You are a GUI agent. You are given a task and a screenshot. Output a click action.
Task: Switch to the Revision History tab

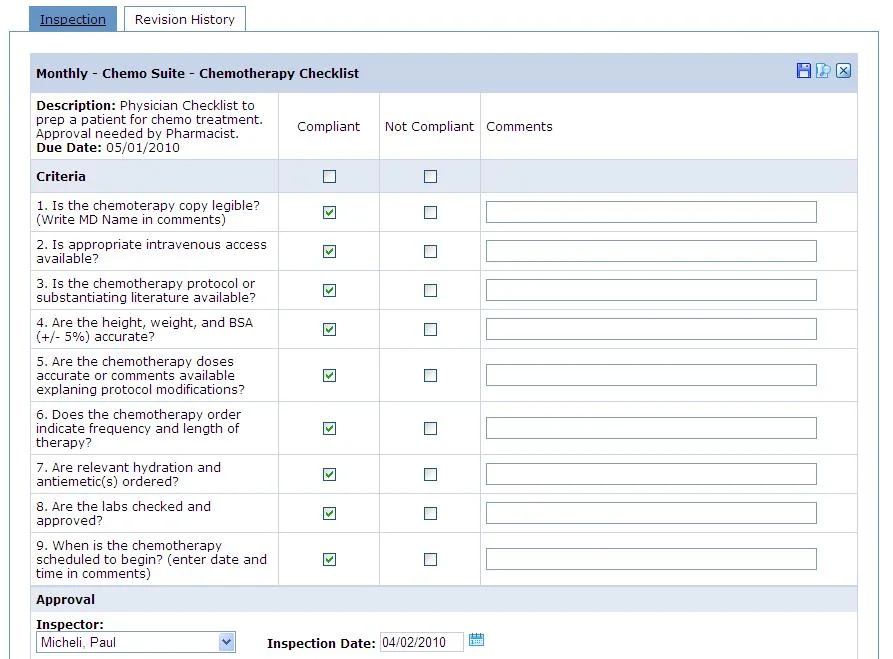pos(184,18)
